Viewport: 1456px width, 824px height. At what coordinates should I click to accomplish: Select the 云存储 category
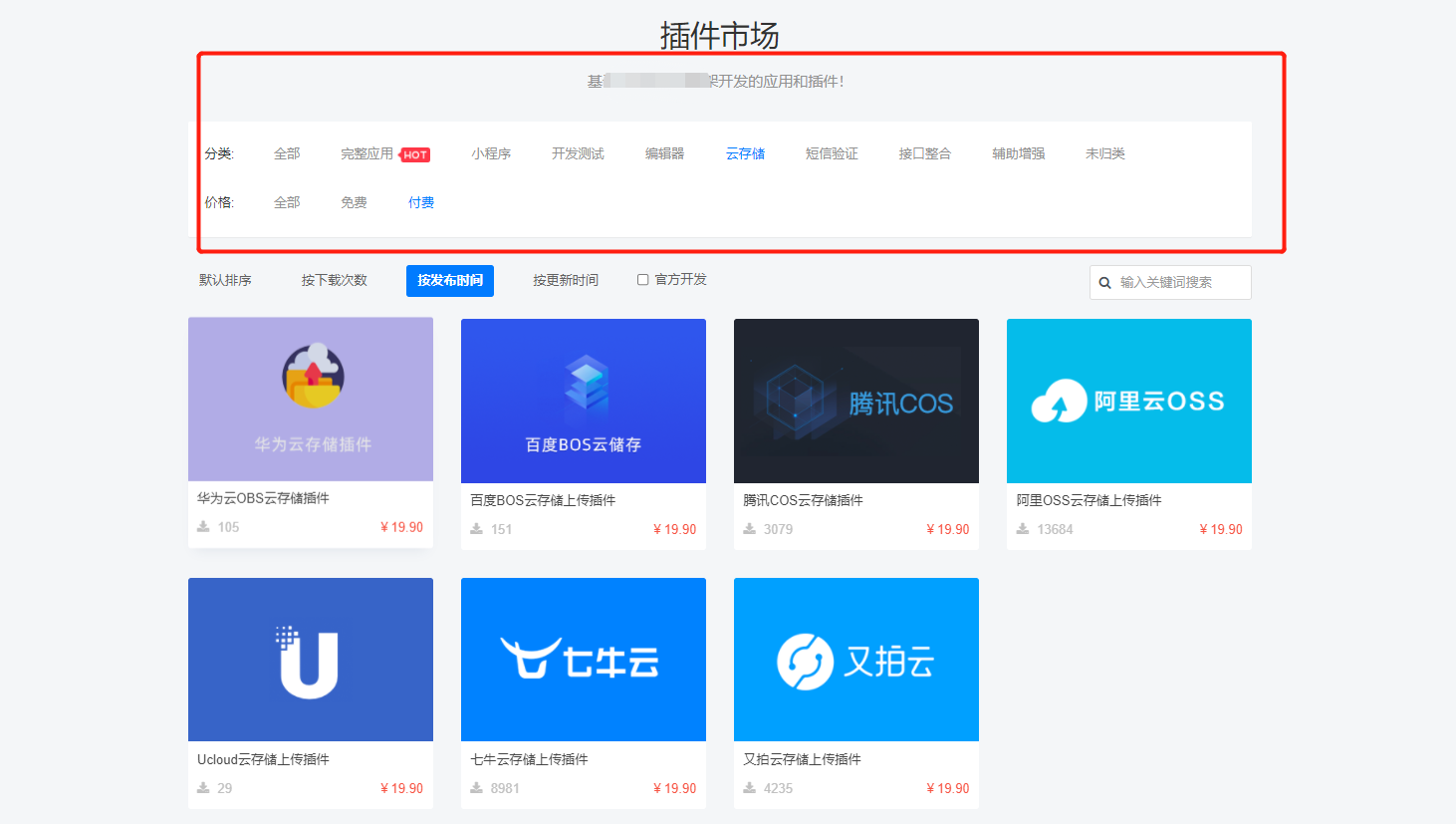click(x=745, y=153)
